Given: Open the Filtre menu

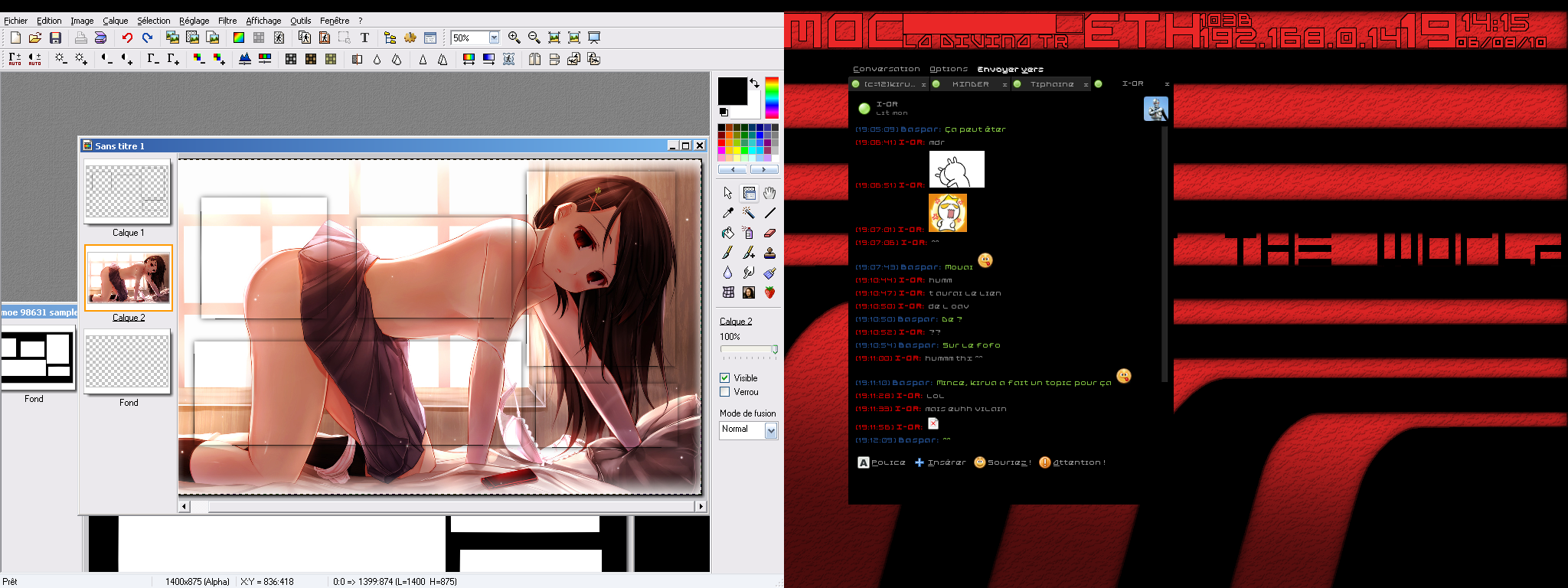Looking at the screenshot, I should click(227, 21).
